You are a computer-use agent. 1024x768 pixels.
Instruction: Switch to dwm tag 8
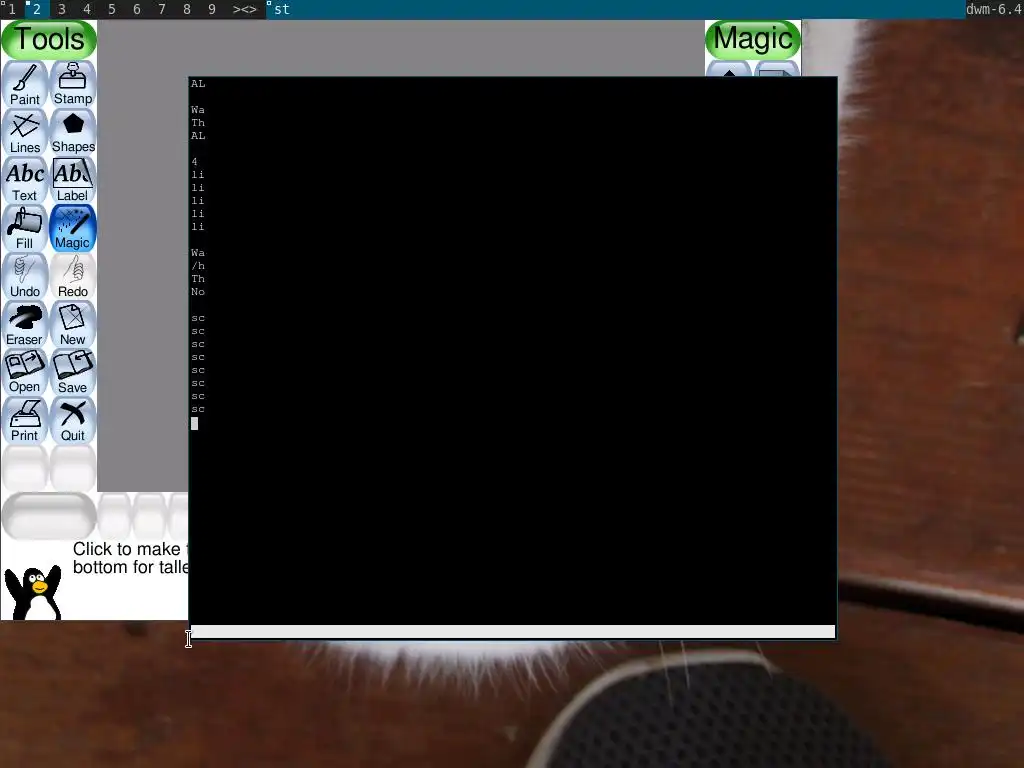pyautogui.click(x=187, y=9)
